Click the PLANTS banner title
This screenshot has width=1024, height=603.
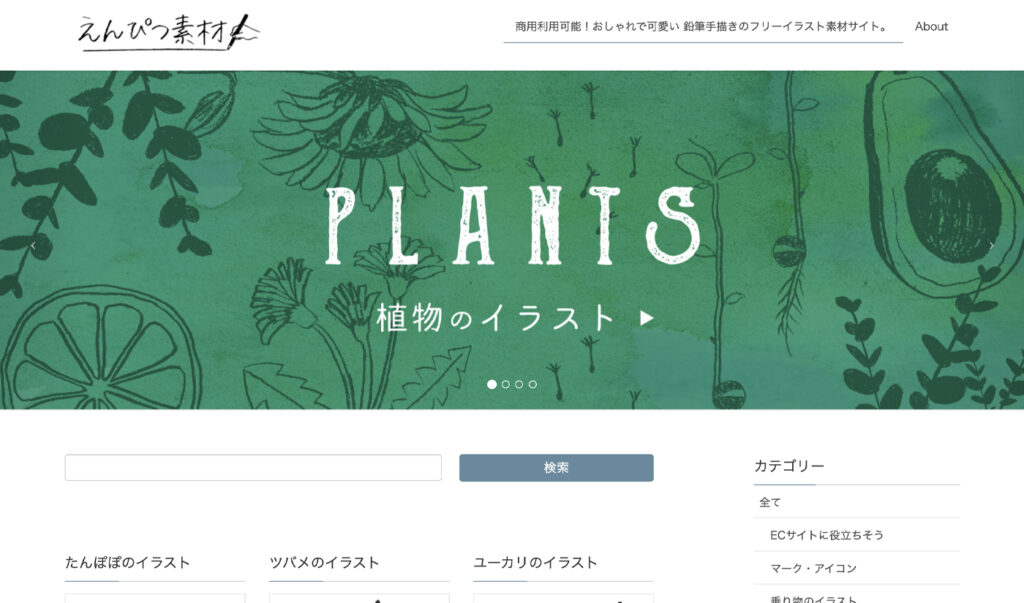[513, 225]
